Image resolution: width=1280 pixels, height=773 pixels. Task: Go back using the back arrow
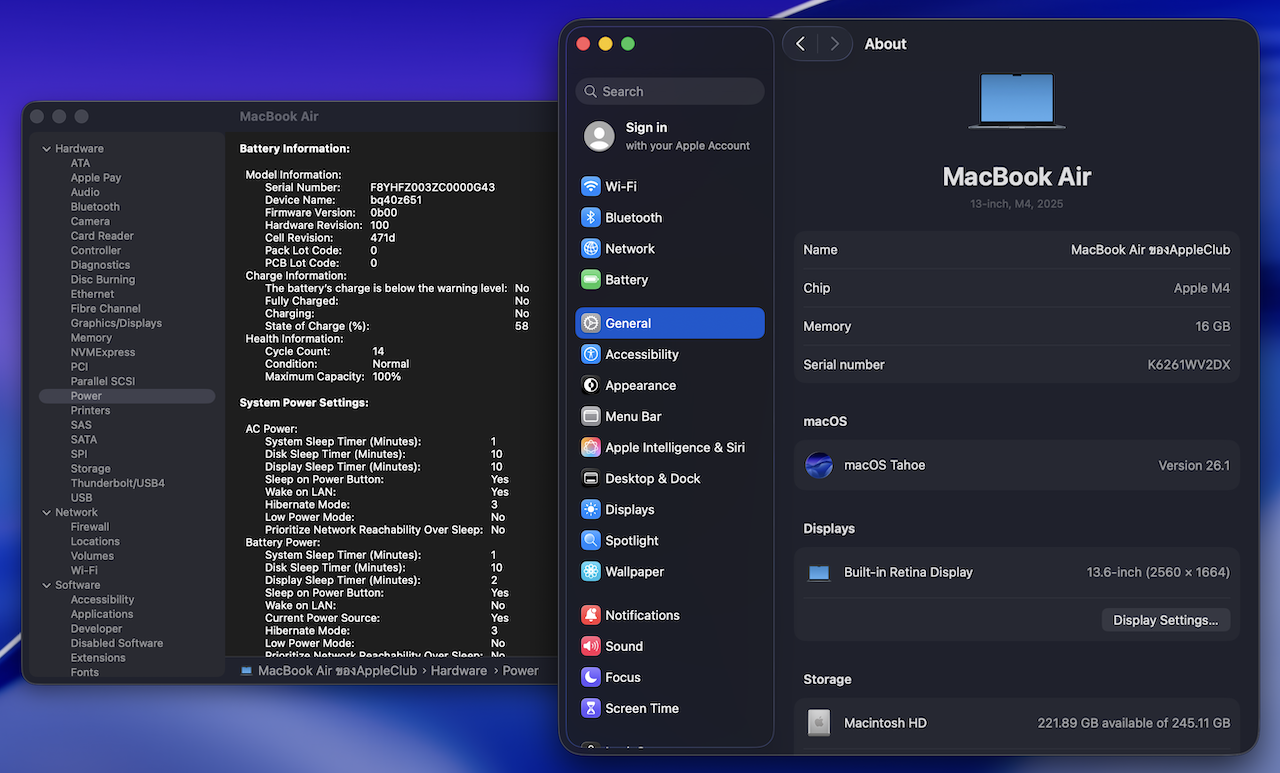pyautogui.click(x=800, y=44)
